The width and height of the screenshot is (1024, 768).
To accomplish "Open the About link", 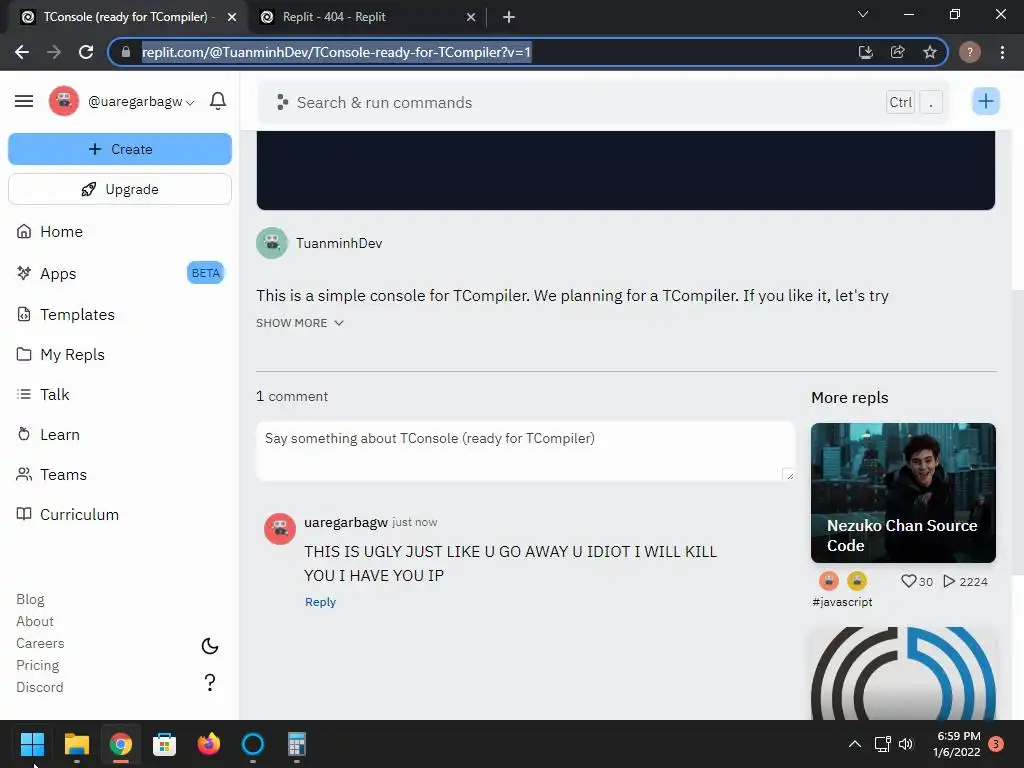I will (x=35, y=621).
